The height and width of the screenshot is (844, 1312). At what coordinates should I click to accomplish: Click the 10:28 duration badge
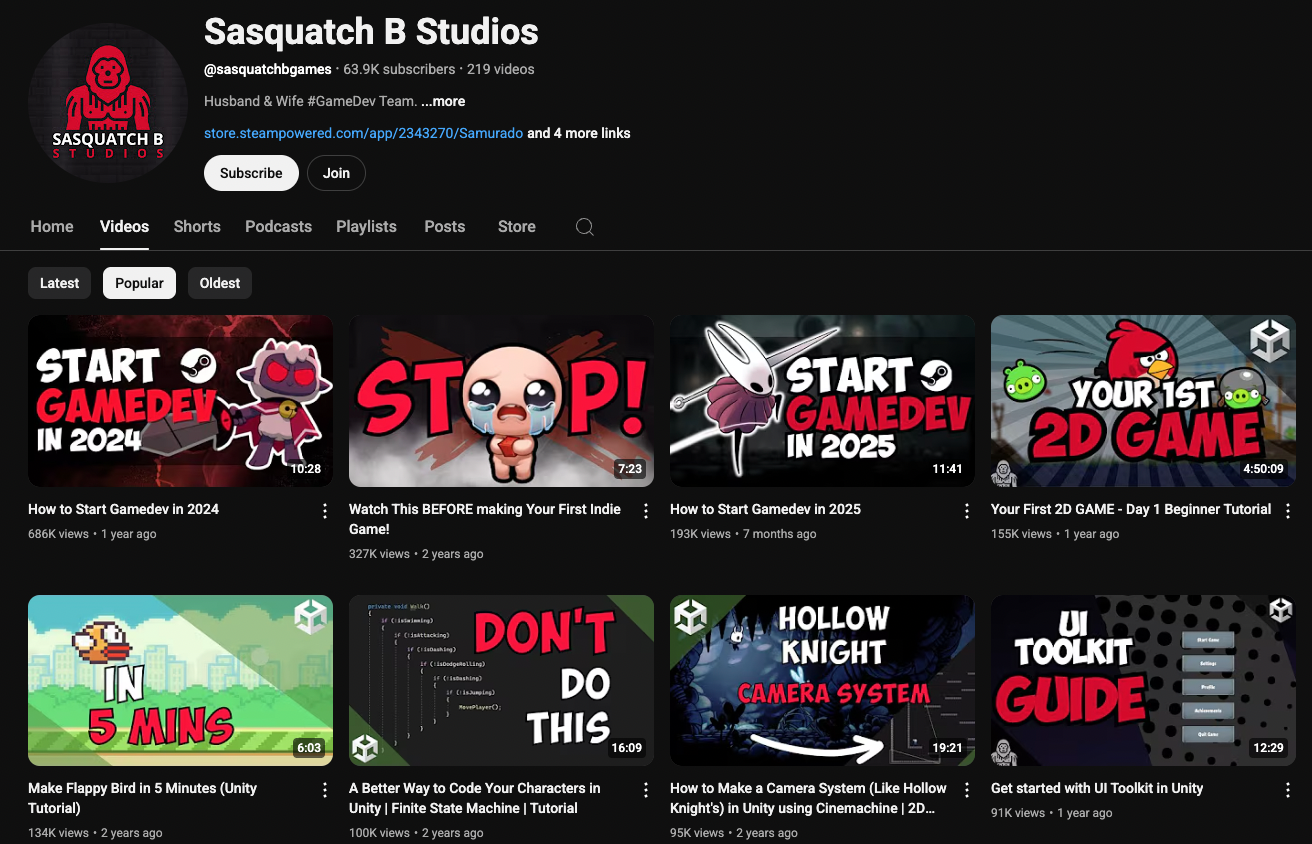point(306,469)
